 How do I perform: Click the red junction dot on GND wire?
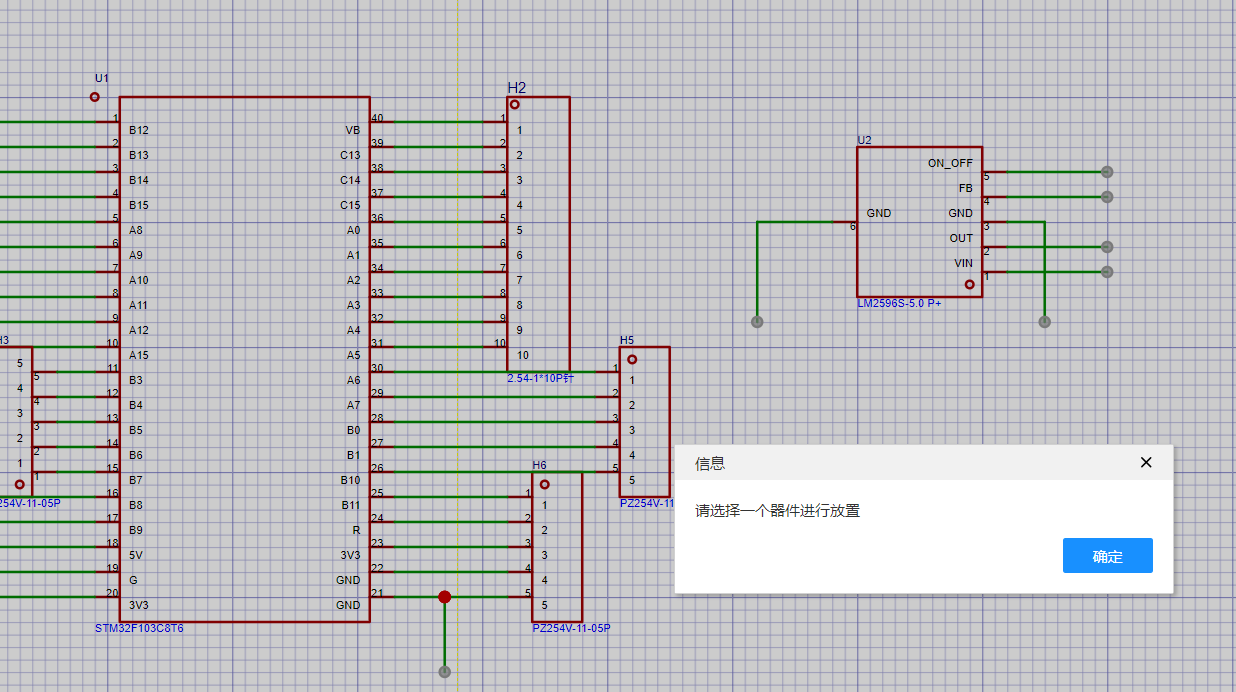tap(445, 597)
